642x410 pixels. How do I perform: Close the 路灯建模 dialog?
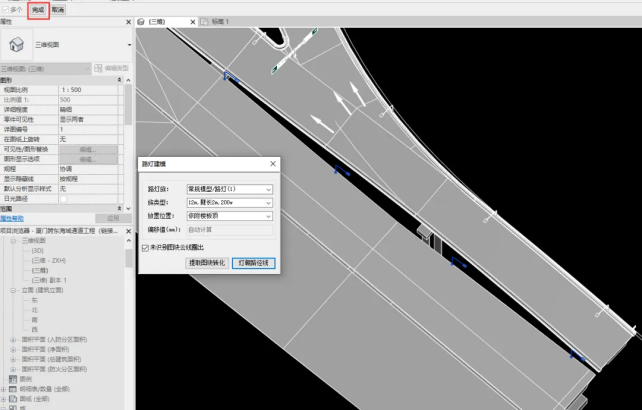point(273,163)
